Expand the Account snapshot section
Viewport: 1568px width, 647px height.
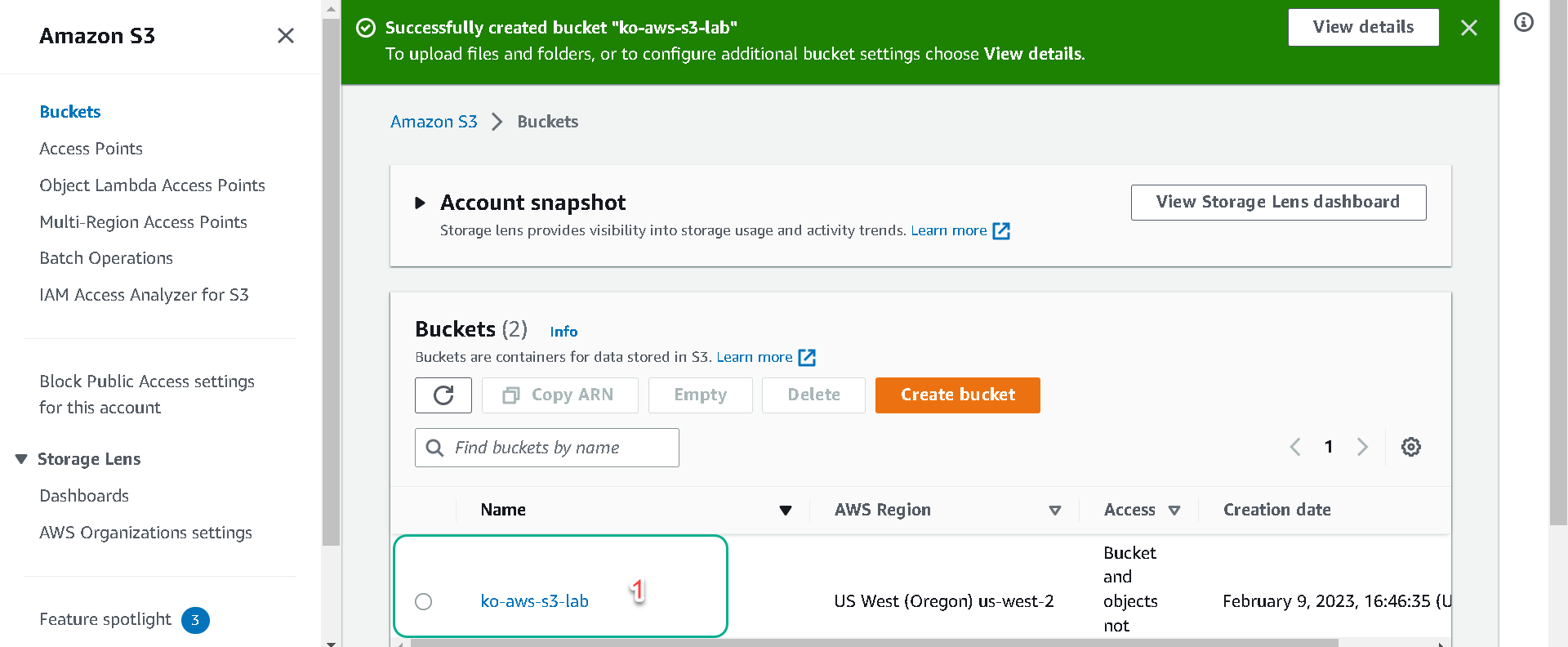[420, 203]
